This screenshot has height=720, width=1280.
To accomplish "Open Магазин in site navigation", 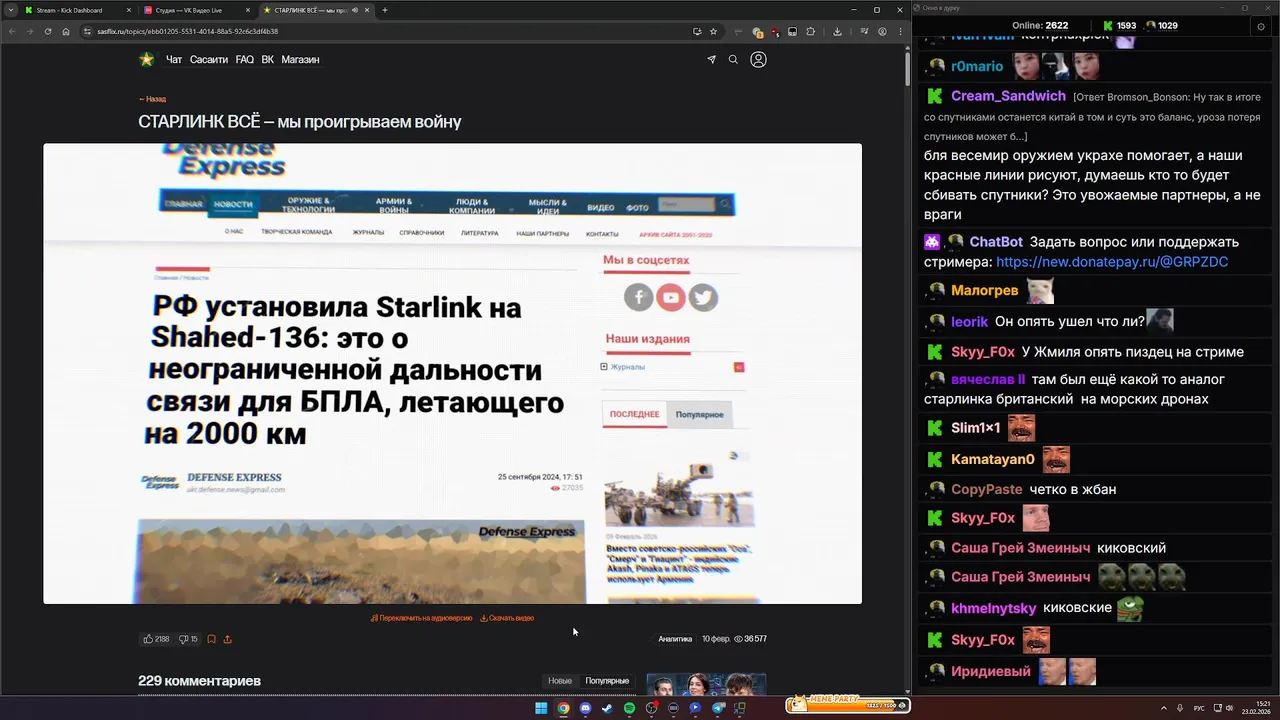I will 300,59.
